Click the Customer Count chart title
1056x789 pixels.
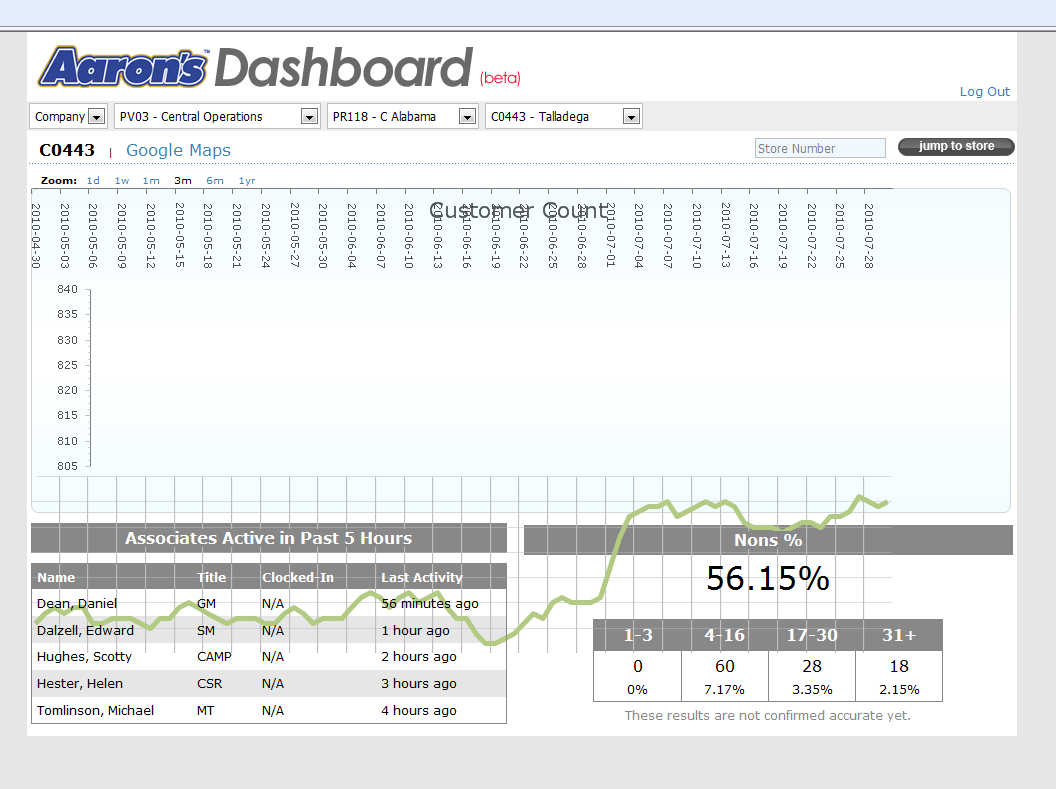click(519, 211)
